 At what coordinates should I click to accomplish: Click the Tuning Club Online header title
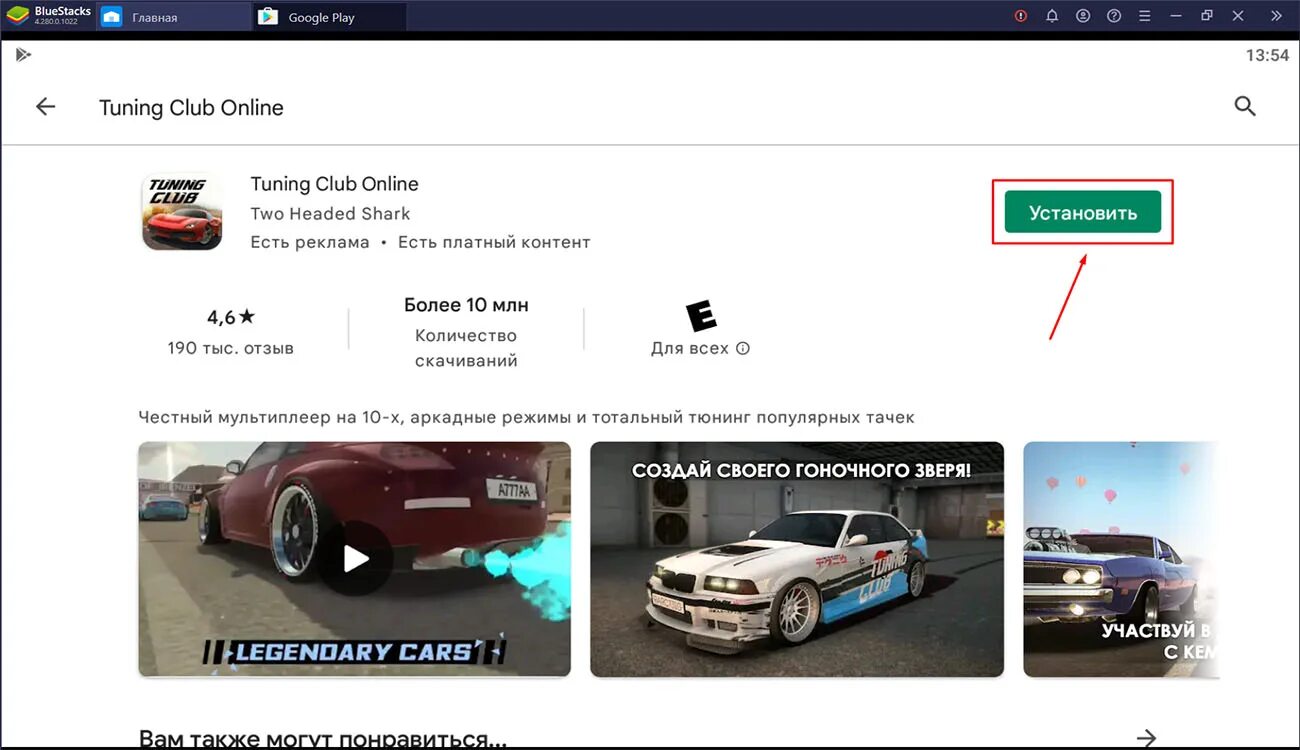click(191, 108)
